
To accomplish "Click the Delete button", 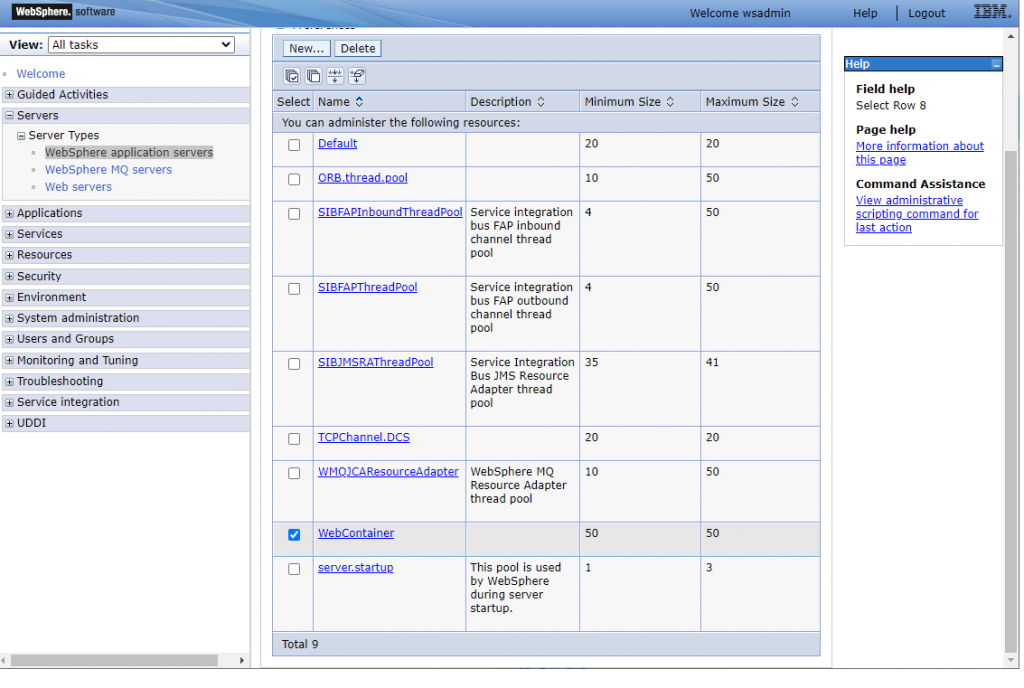I will (x=358, y=48).
